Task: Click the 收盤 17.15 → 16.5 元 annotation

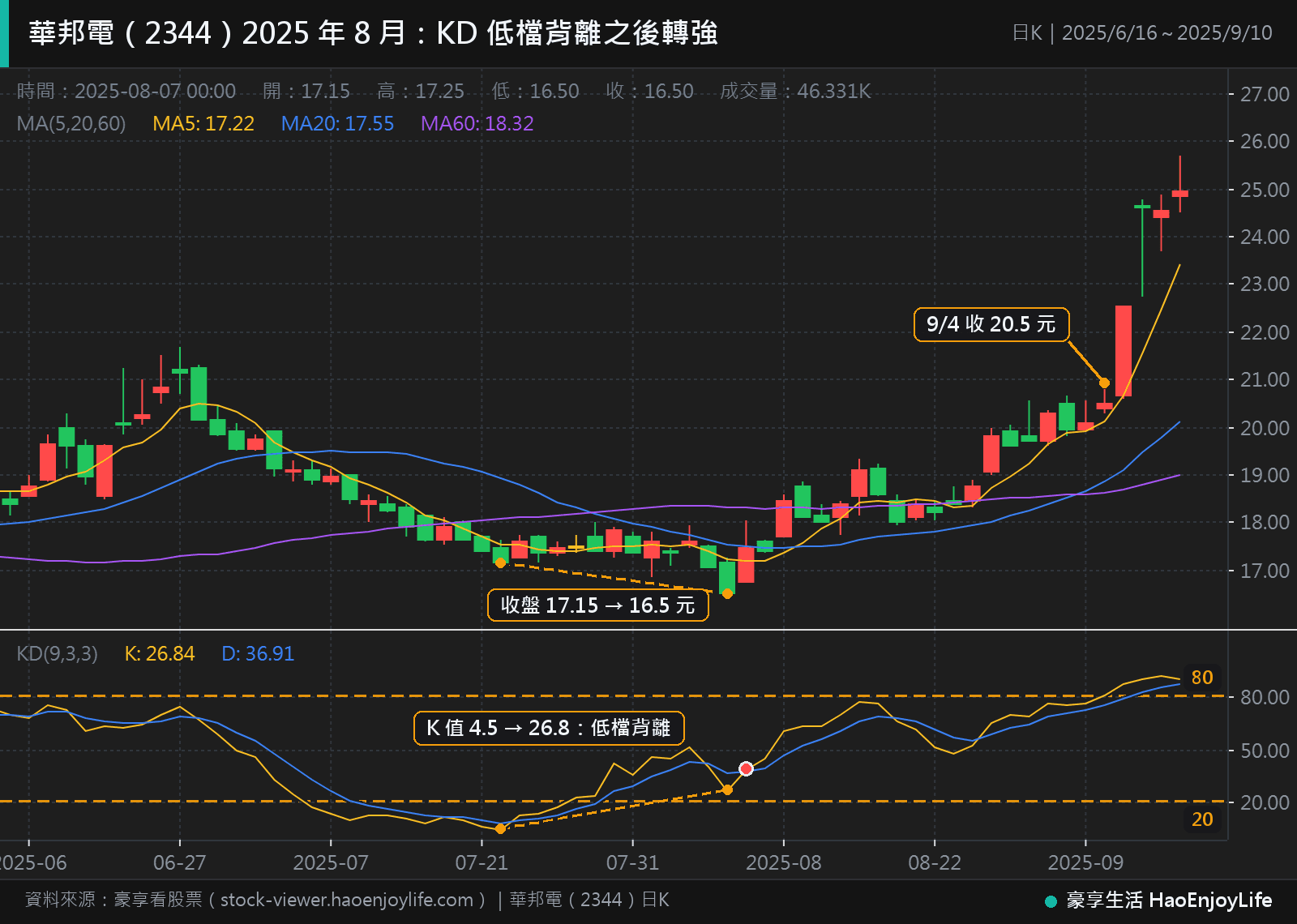Action: click(598, 605)
